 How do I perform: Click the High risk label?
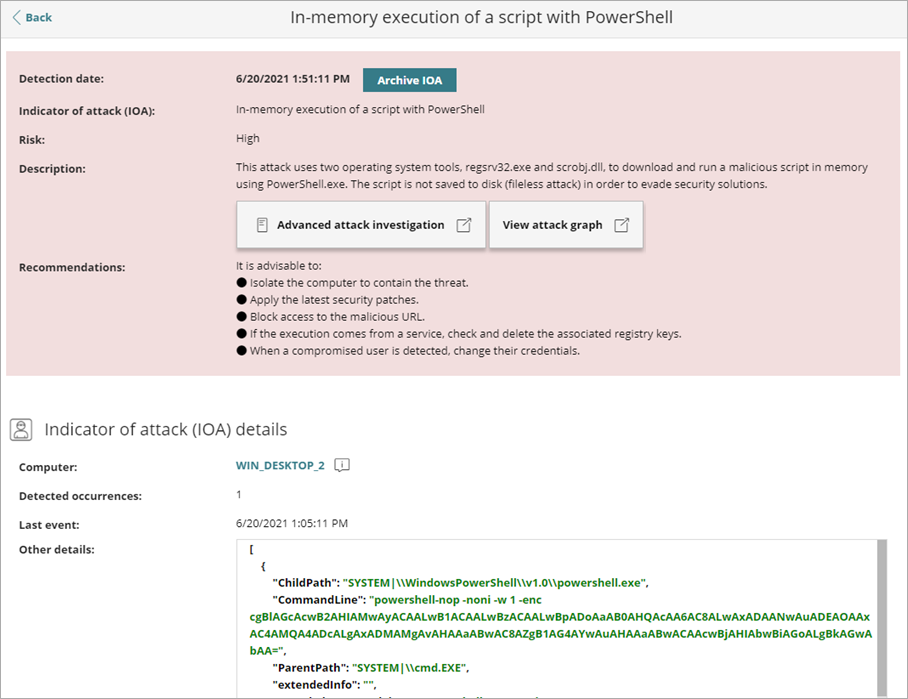tap(247, 138)
